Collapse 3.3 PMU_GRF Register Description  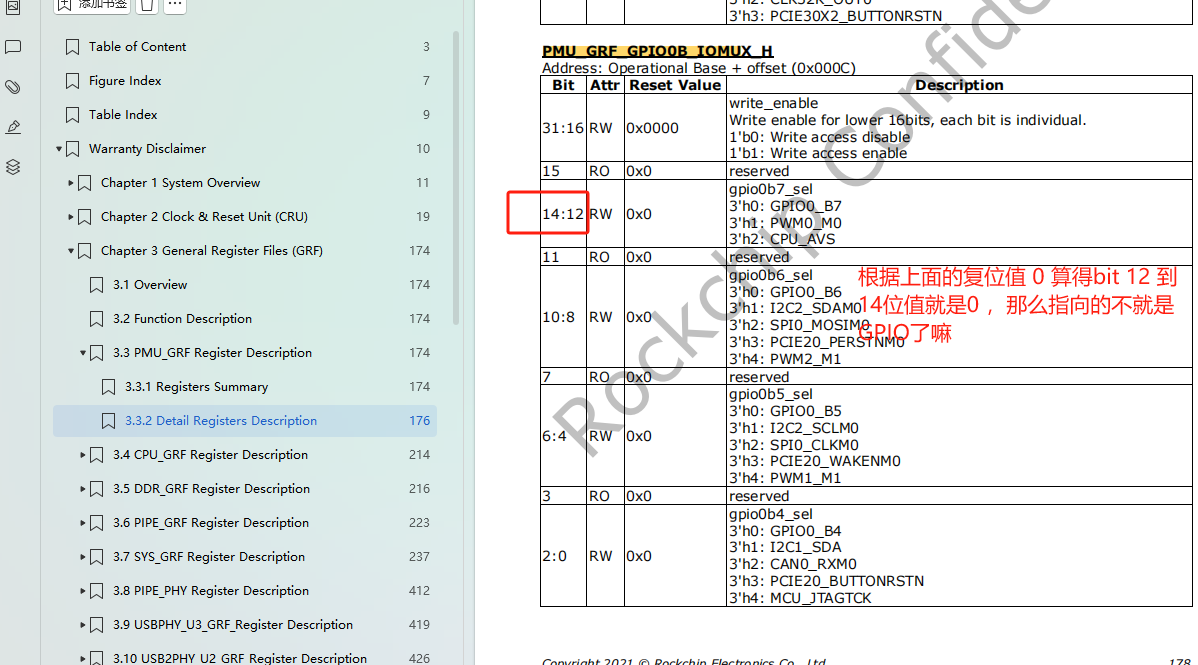tap(83, 352)
